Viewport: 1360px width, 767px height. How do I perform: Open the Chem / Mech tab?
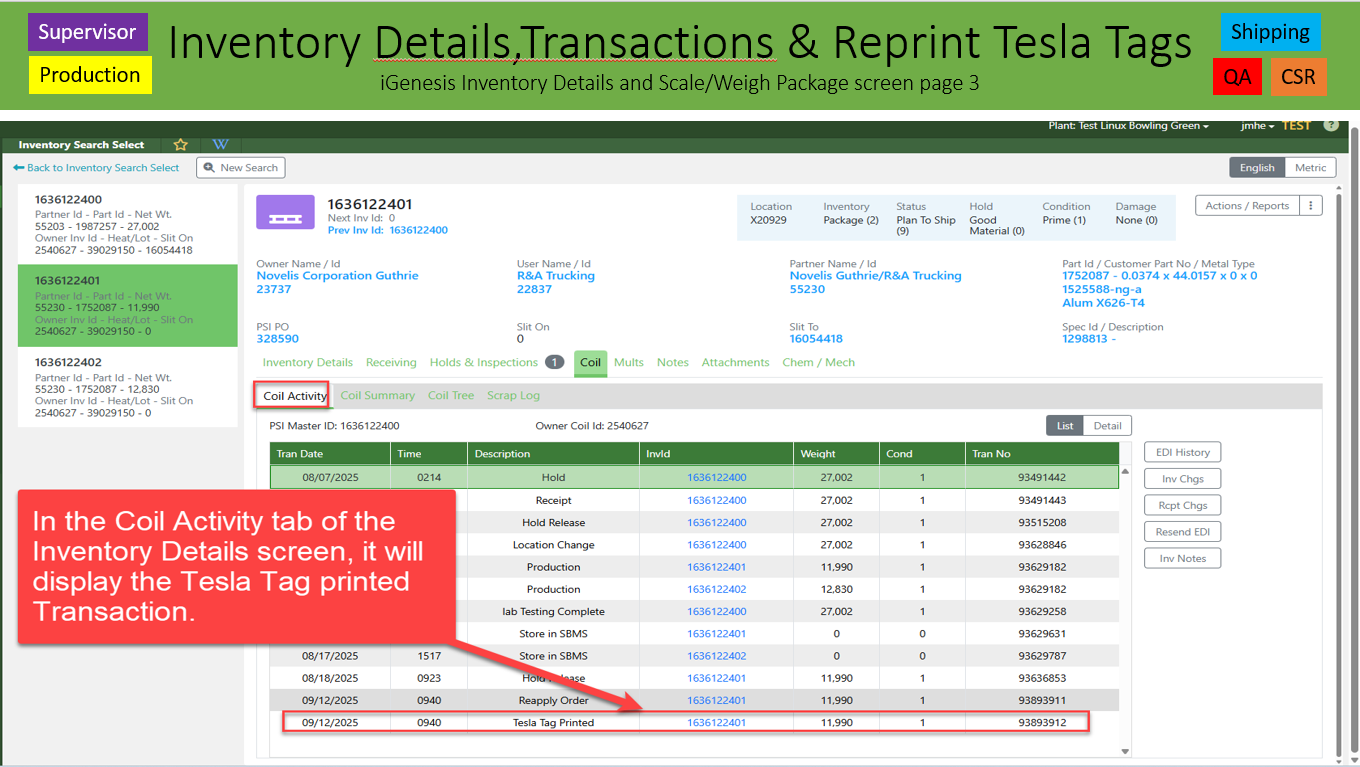[x=818, y=362]
